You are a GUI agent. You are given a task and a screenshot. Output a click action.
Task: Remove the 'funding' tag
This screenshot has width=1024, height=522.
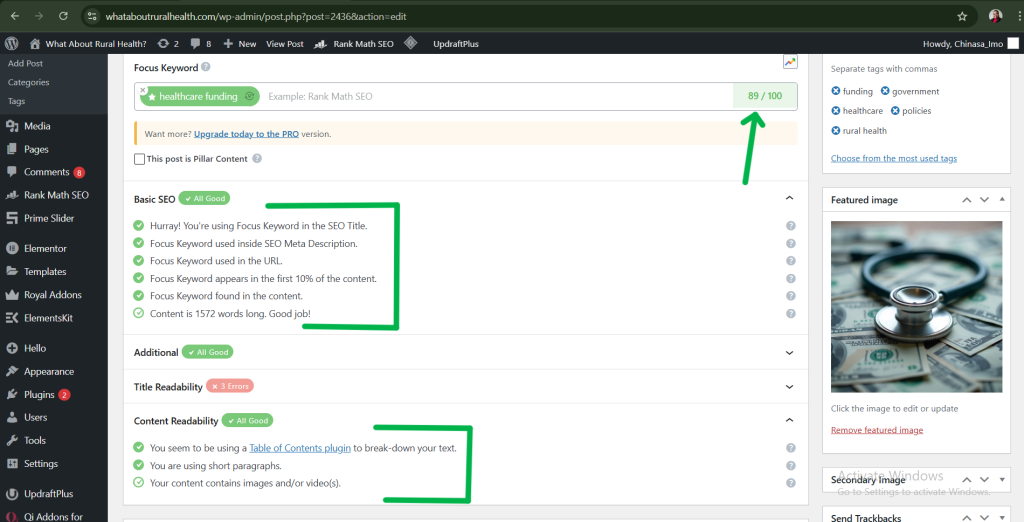pyautogui.click(x=836, y=91)
